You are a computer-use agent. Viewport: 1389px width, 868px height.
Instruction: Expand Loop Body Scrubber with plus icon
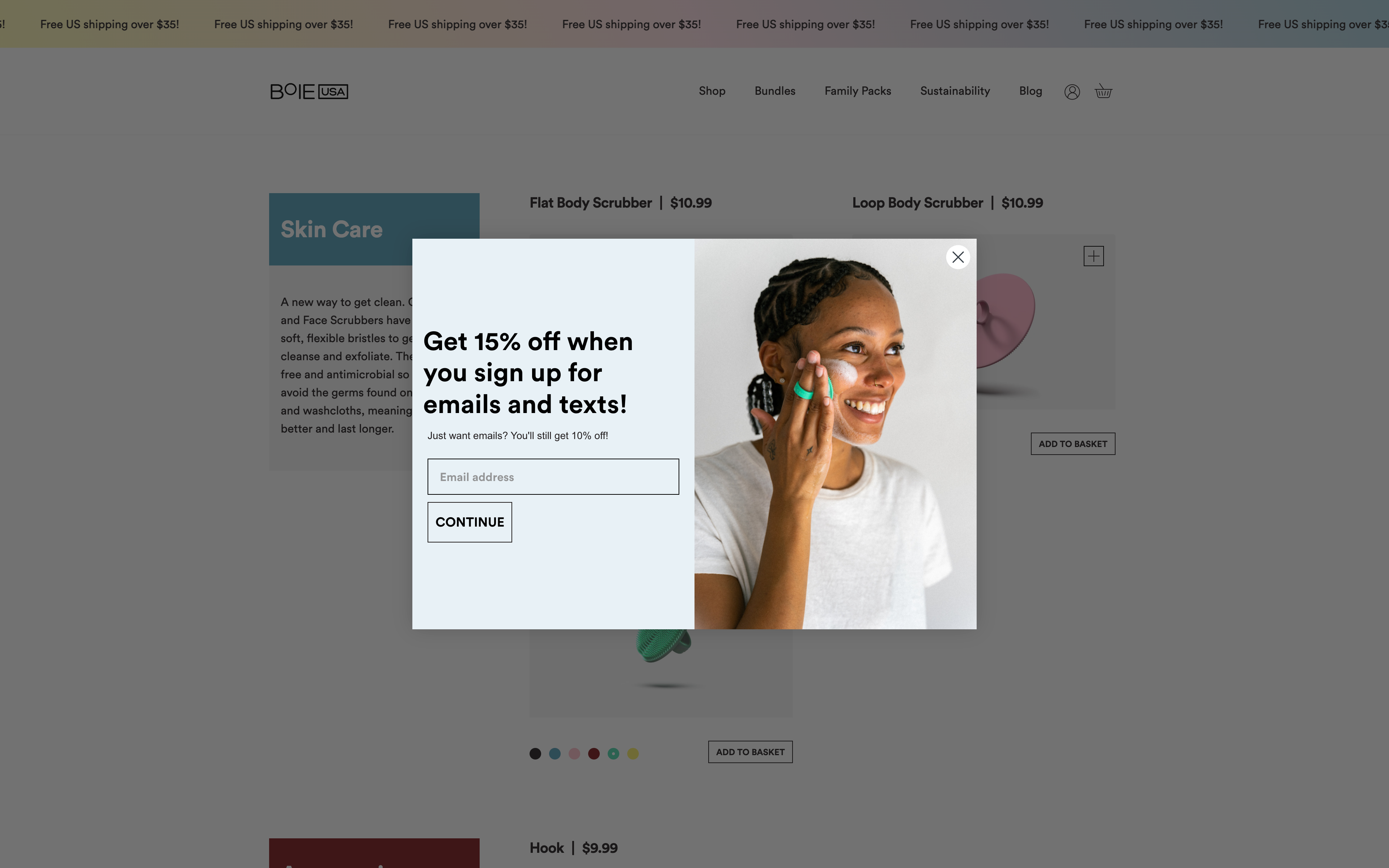coord(1093,256)
